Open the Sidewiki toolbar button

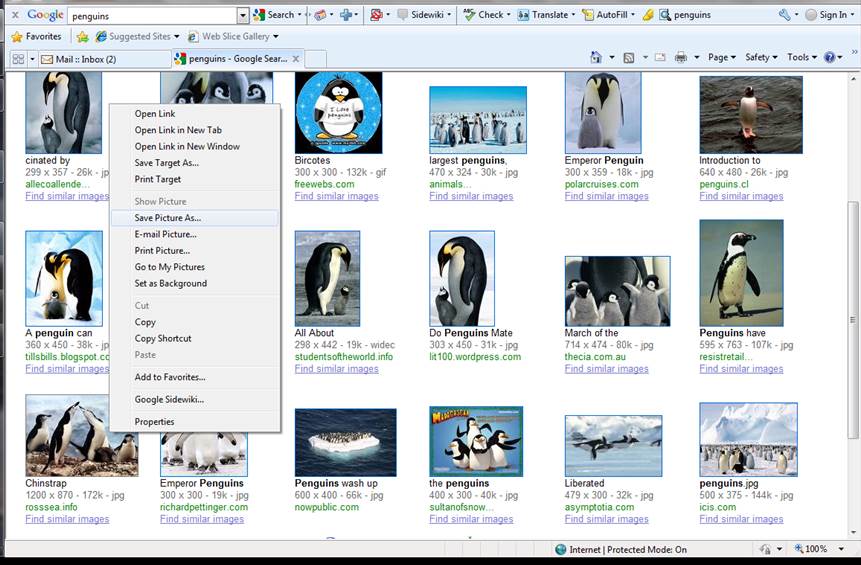(420, 15)
